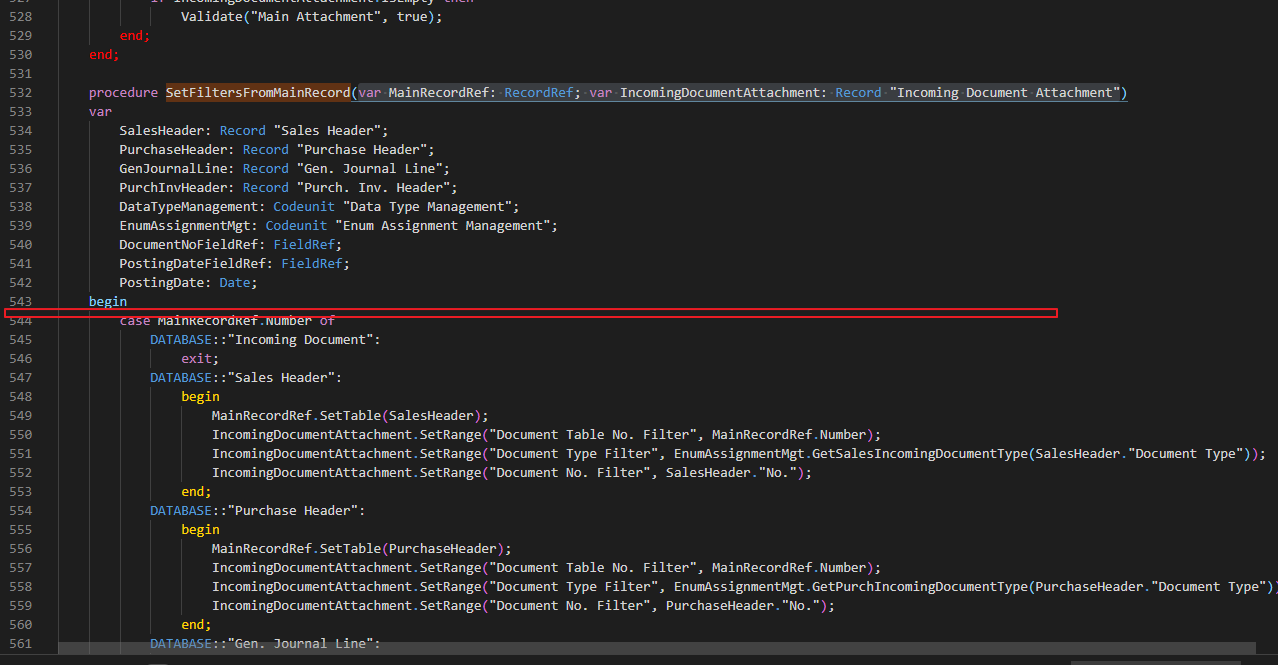Click "Document Table No. Filter" on line 550

[x=592, y=435]
